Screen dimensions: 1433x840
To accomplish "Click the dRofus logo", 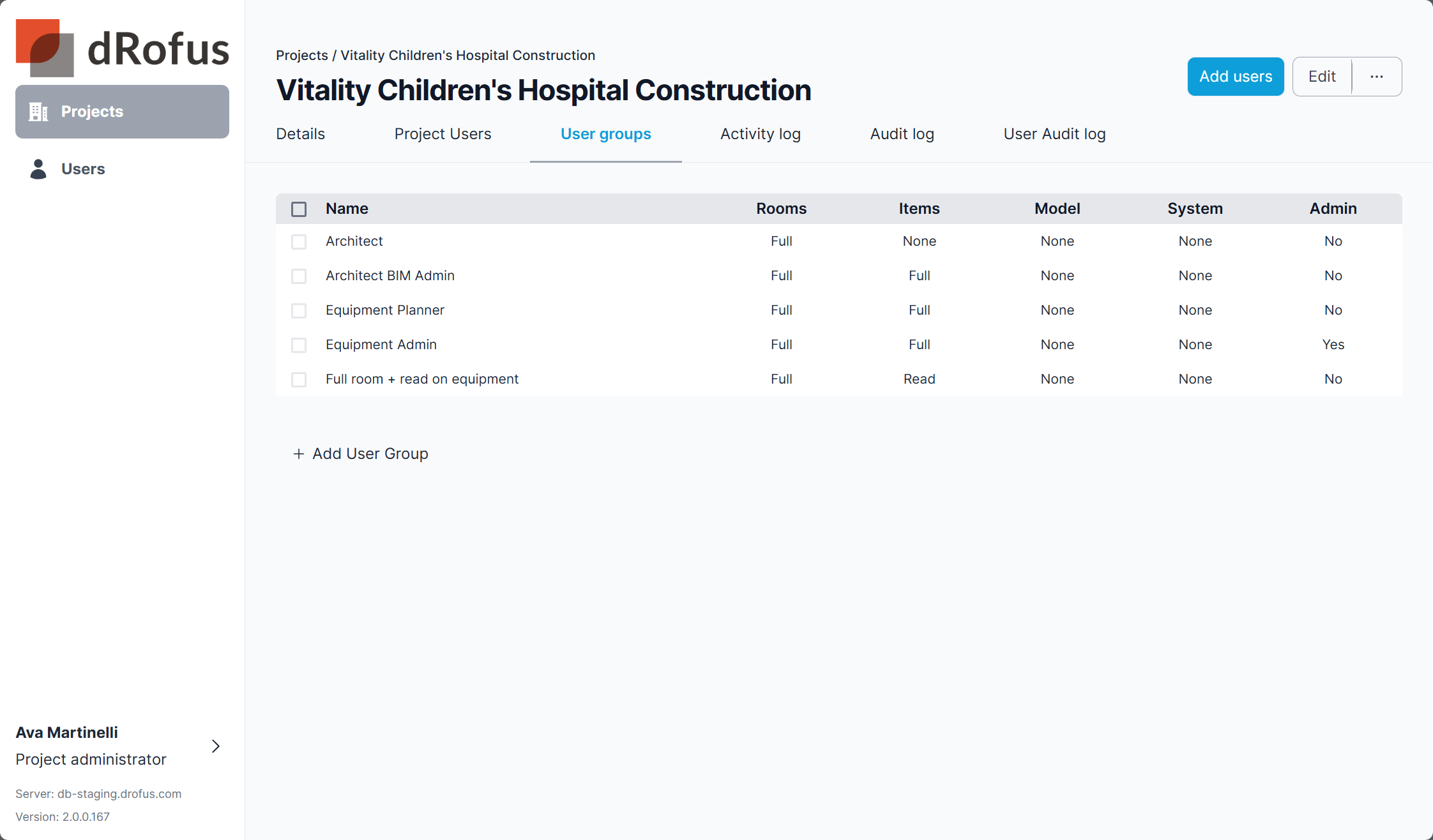I will 122,48.
